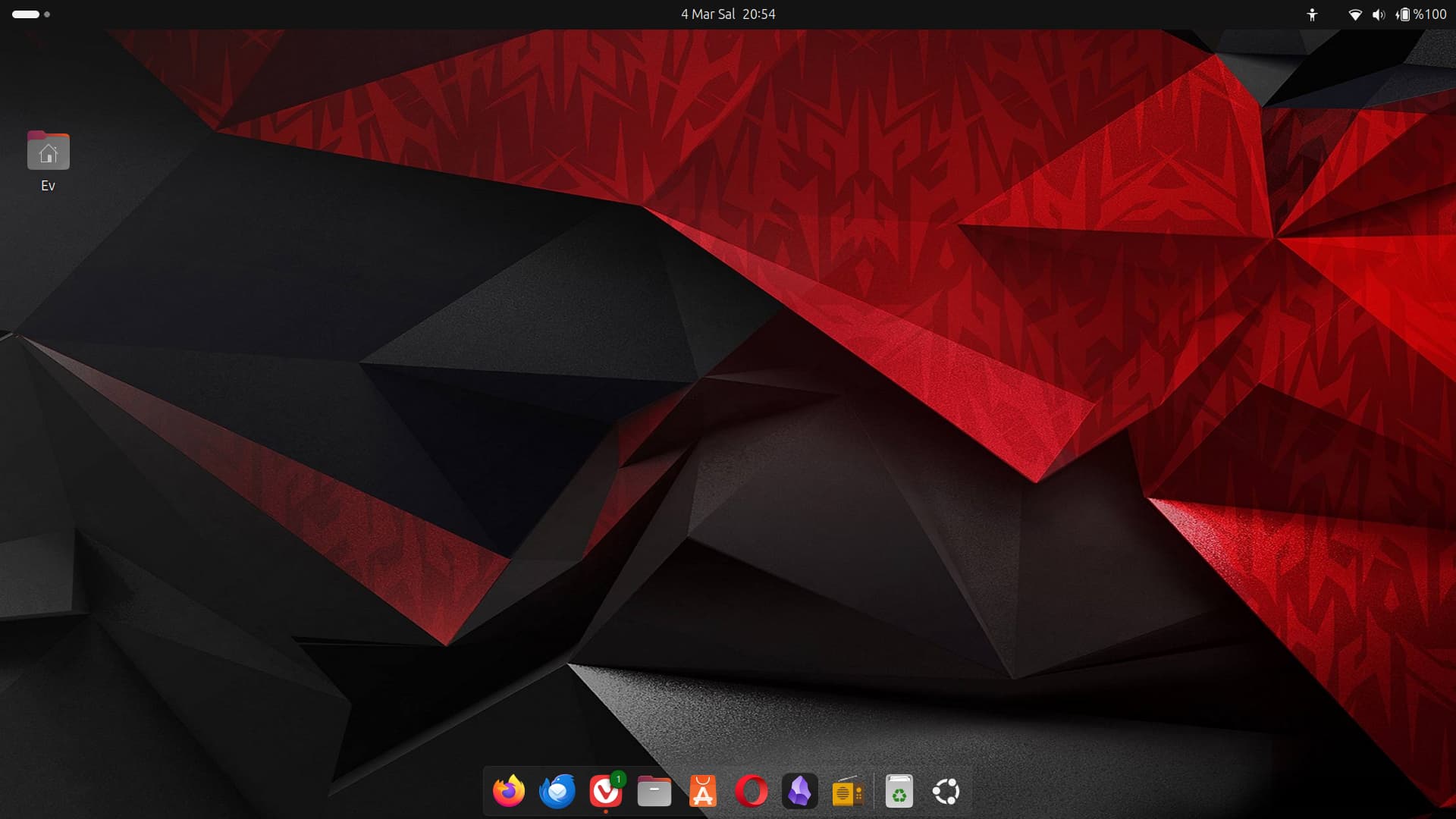Open Thunderbird mail client

click(557, 792)
